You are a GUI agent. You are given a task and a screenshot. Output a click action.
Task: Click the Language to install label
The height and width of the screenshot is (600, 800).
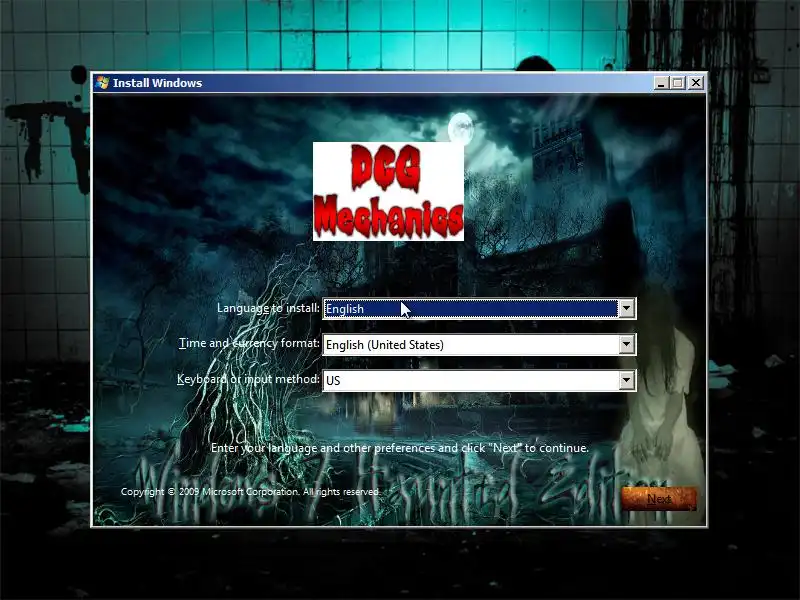[x=268, y=308]
